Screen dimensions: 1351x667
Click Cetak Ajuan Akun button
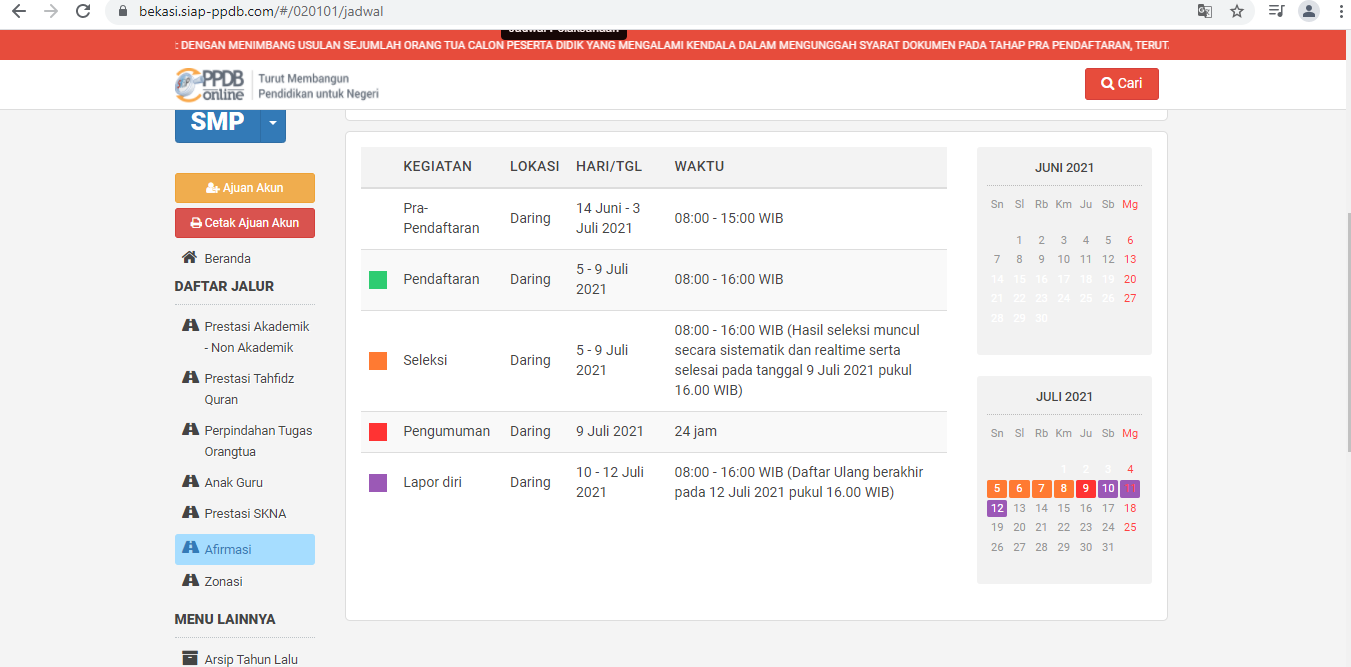point(245,223)
